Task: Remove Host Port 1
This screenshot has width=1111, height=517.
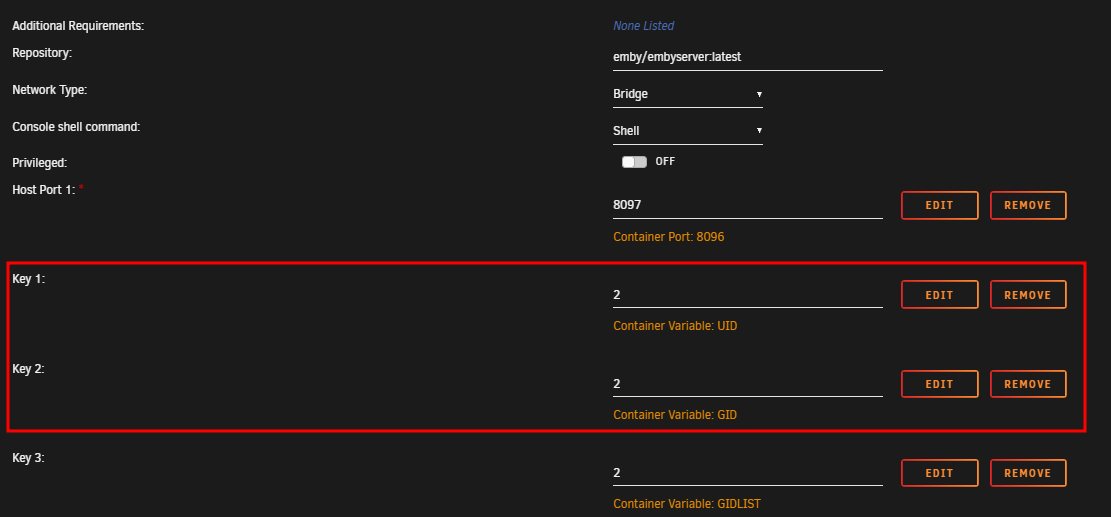Action: click(1028, 205)
